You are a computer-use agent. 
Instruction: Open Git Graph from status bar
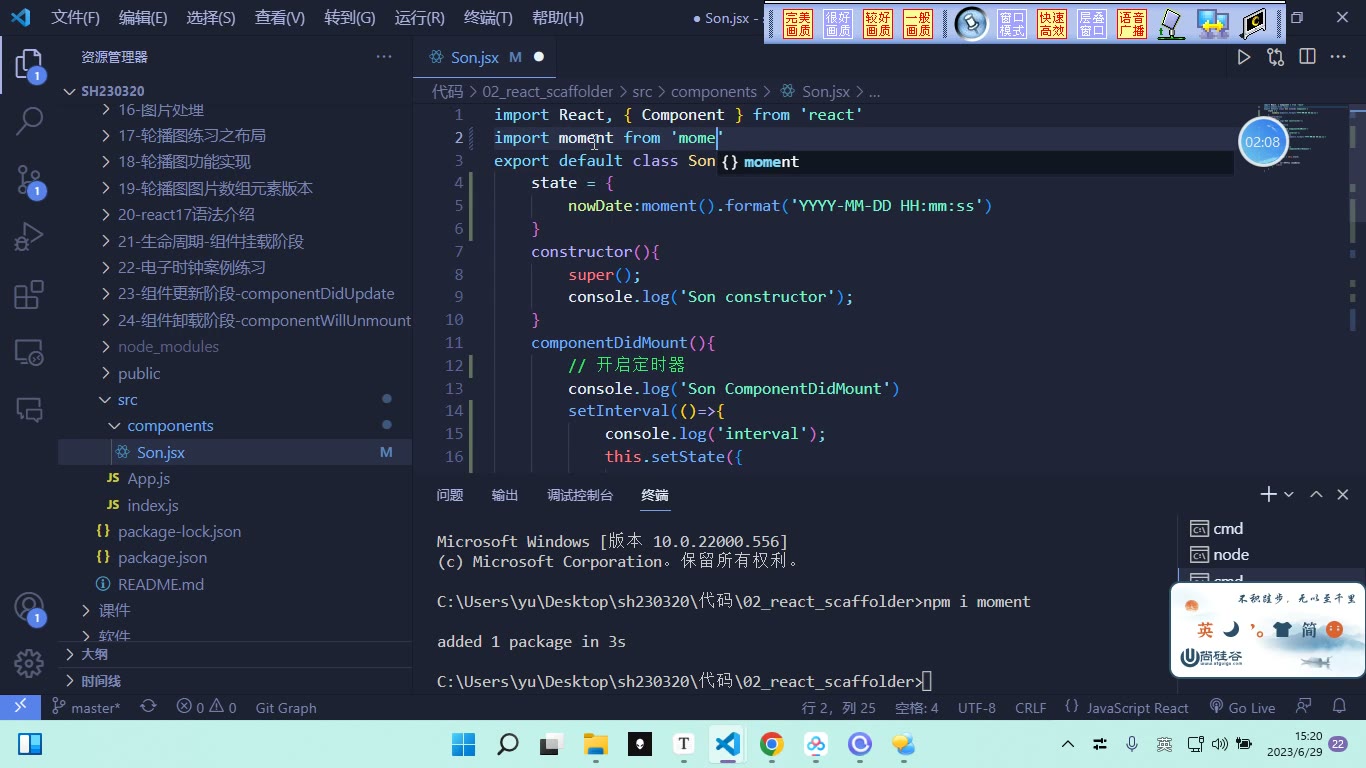coord(286,707)
